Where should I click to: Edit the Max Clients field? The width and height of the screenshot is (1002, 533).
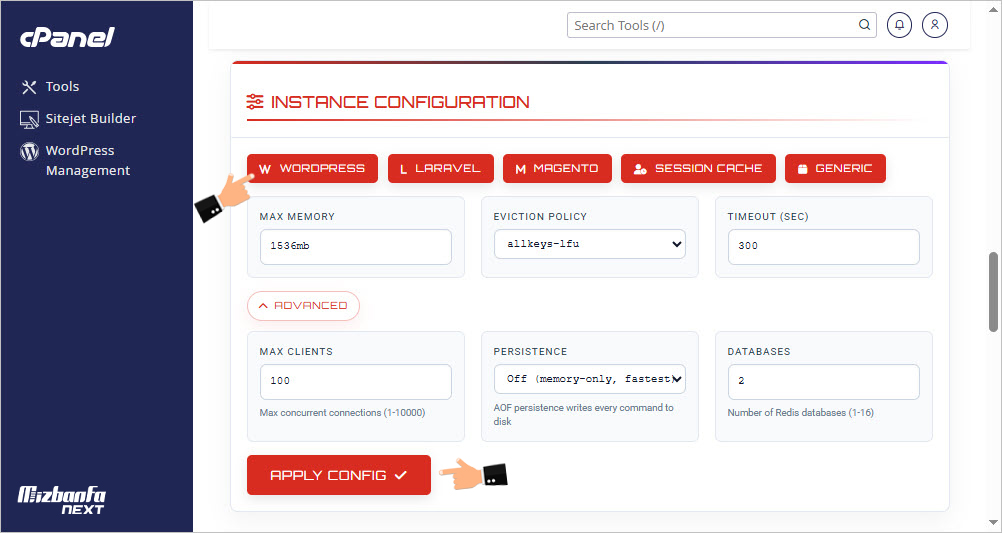coord(355,382)
